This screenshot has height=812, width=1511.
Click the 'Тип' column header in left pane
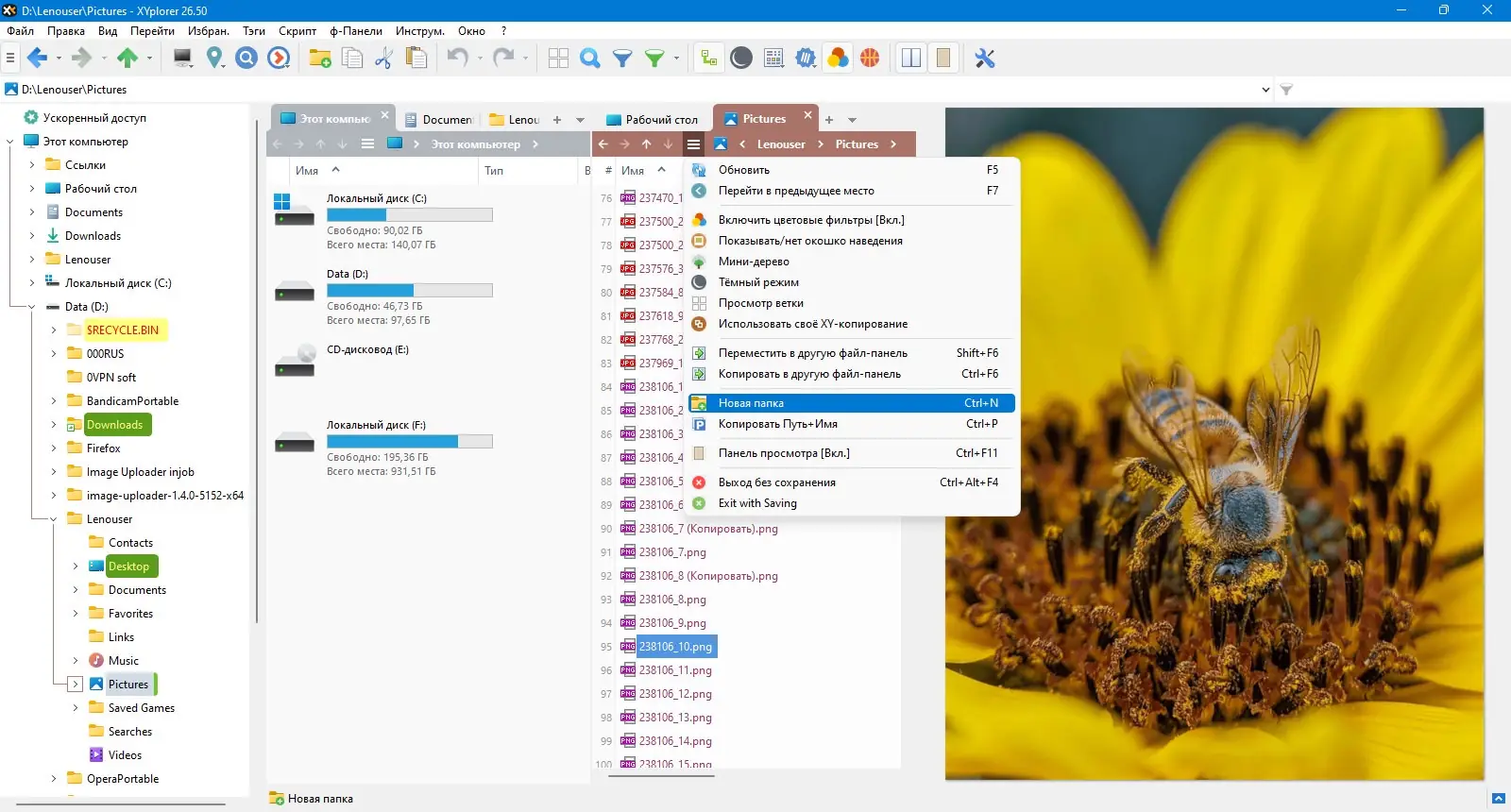coord(494,171)
